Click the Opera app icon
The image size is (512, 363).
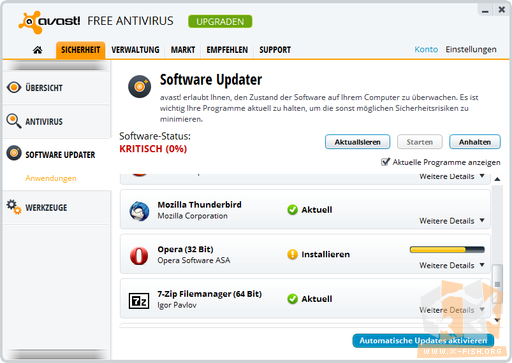[x=139, y=256]
